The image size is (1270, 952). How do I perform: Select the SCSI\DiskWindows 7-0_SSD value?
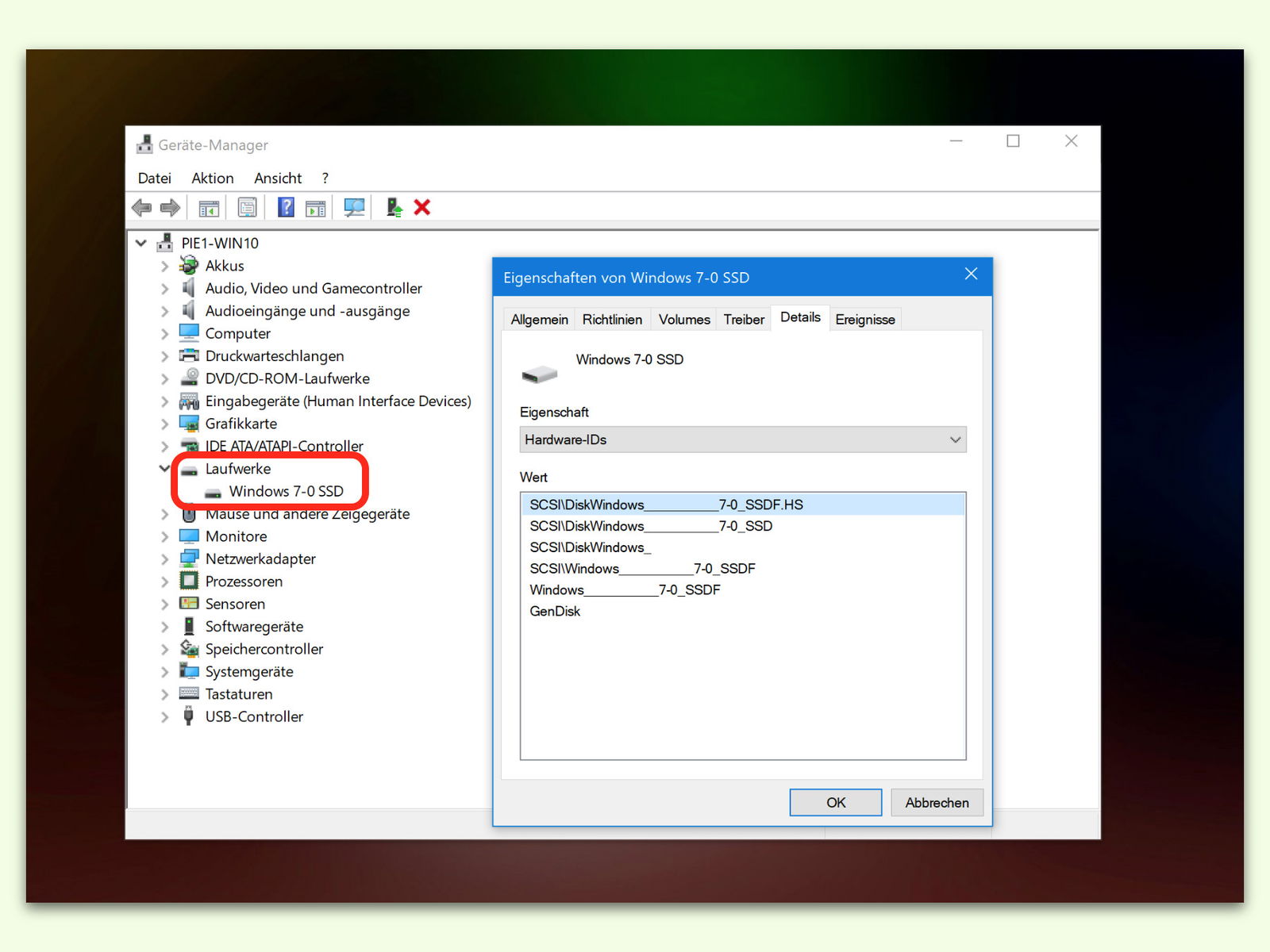(x=651, y=526)
